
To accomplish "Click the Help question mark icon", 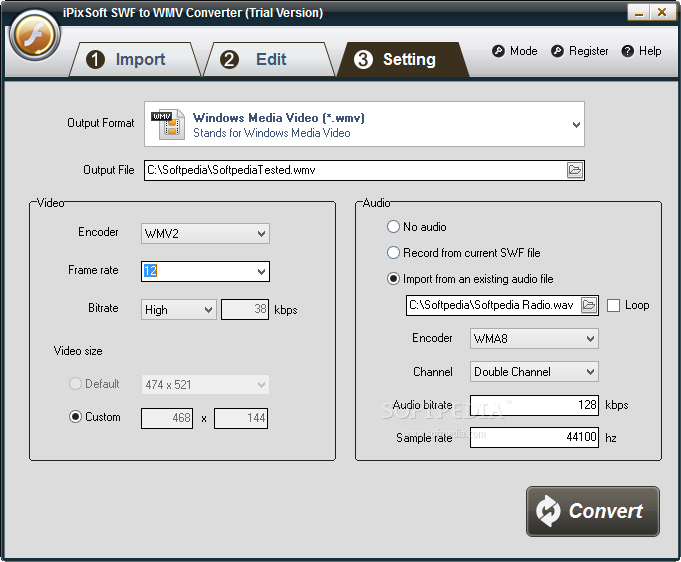I will (x=628, y=51).
